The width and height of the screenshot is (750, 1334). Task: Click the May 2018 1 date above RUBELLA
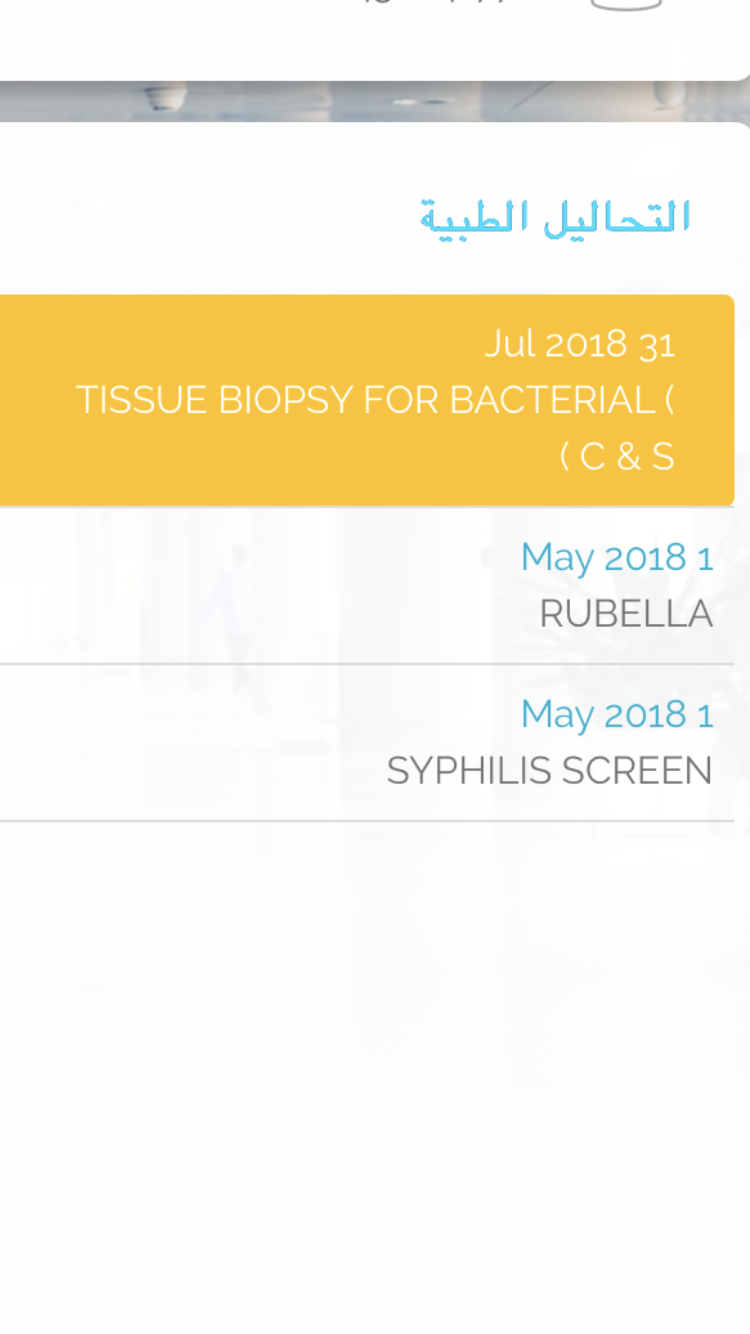pyautogui.click(x=617, y=557)
